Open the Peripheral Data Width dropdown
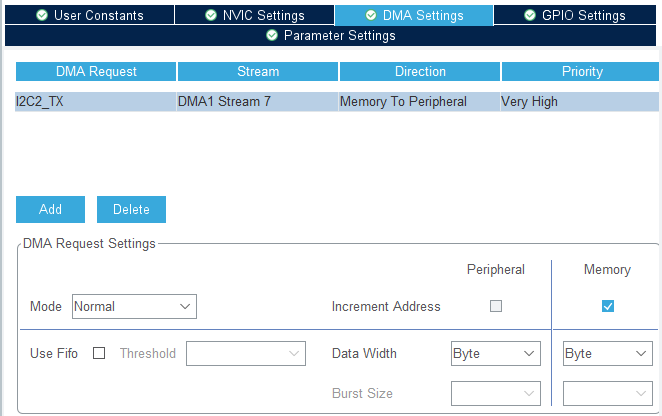662x416 pixels. (495, 353)
